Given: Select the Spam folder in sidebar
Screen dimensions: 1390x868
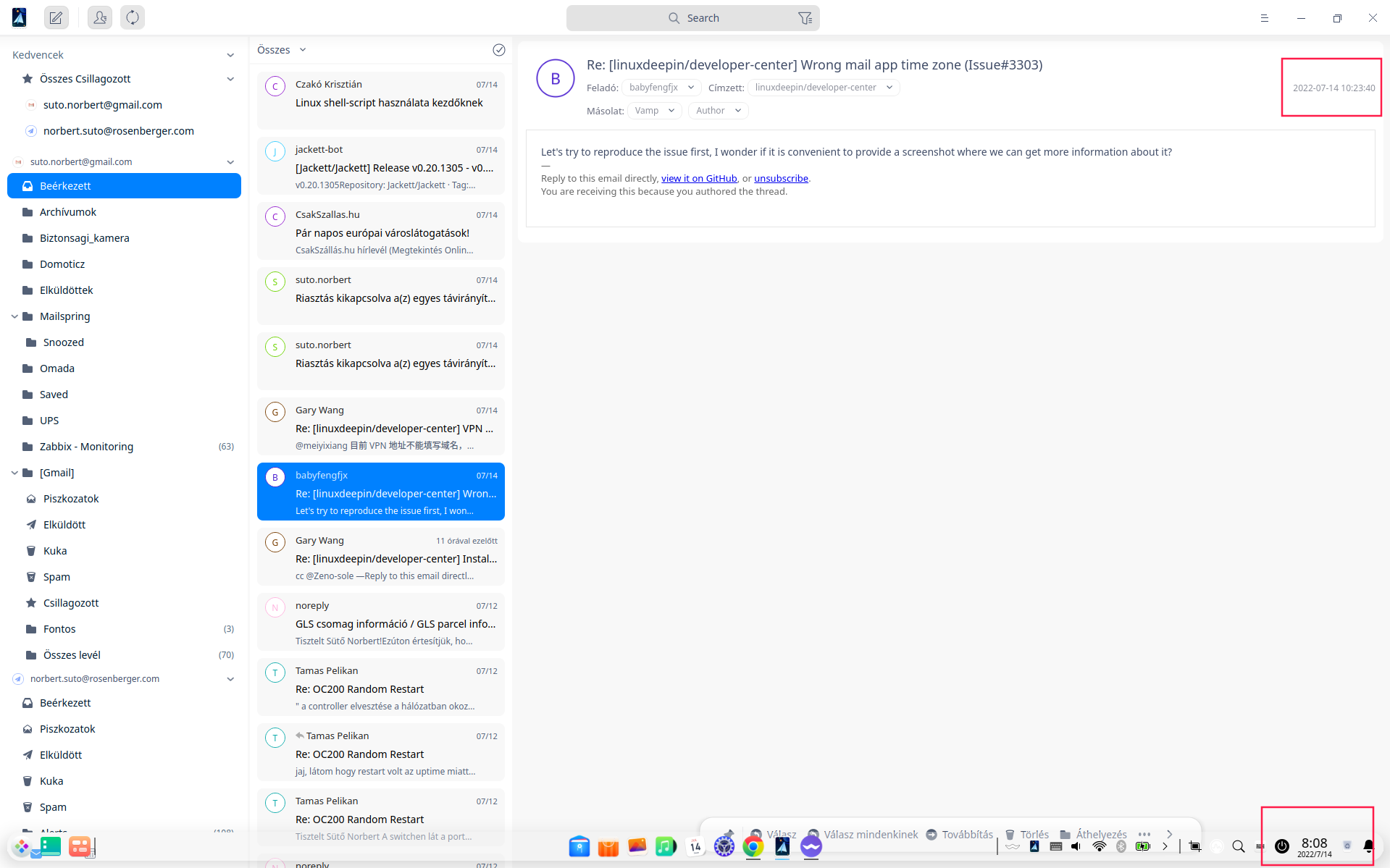Looking at the screenshot, I should tap(56, 576).
